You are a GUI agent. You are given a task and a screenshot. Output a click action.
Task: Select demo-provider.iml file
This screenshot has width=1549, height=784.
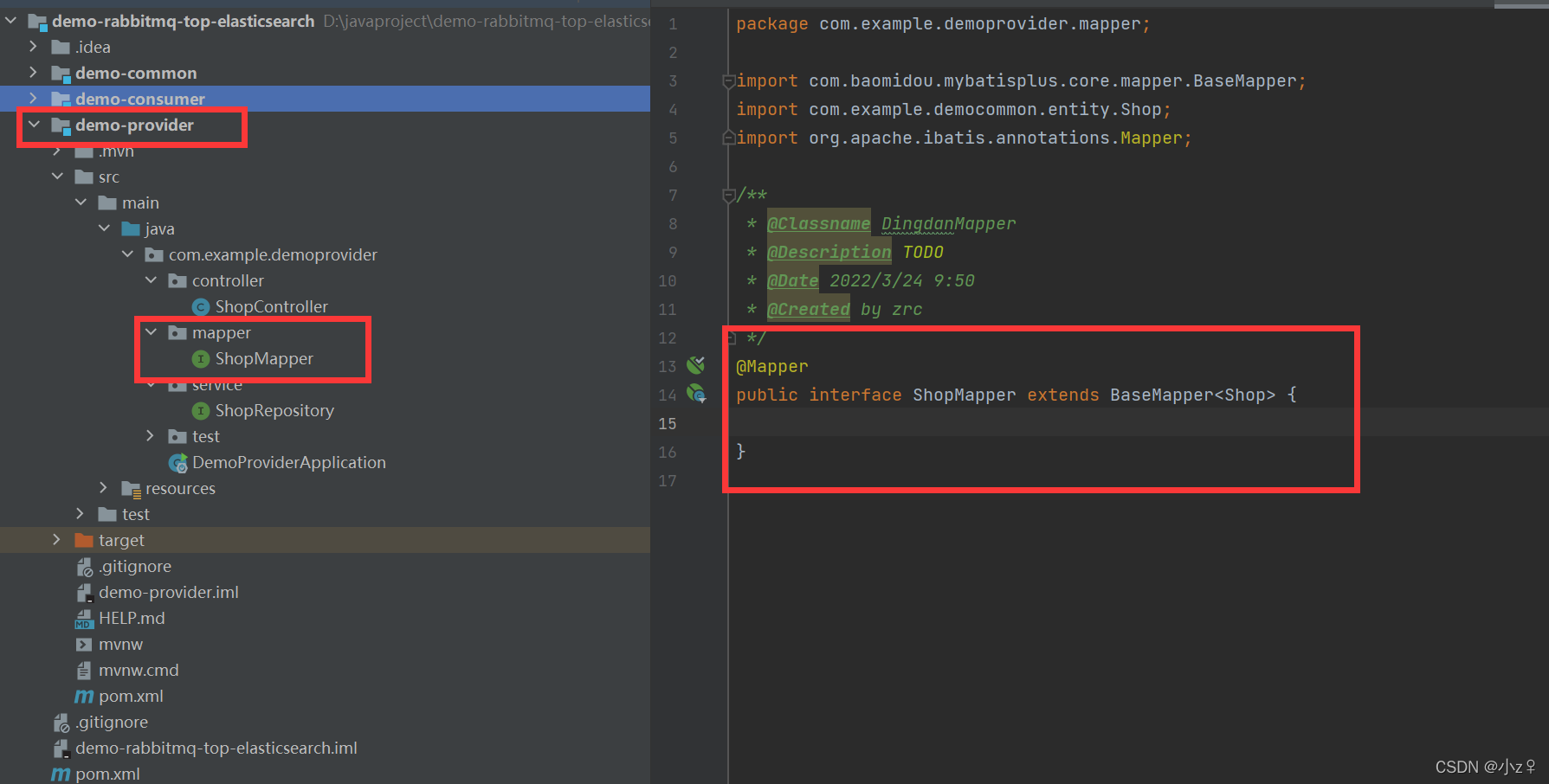(x=169, y=592)
